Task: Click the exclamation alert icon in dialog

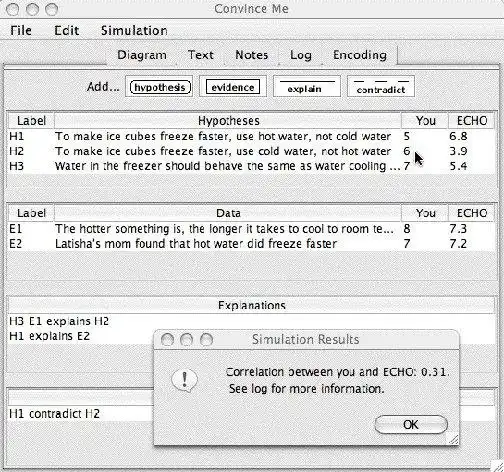Action: click(184, 380)
